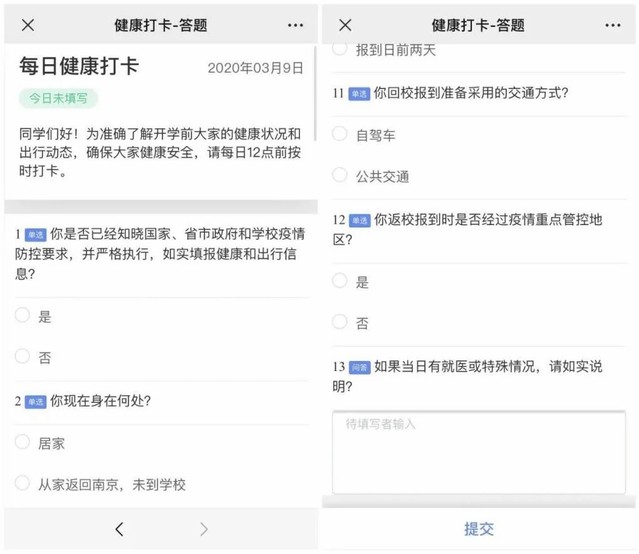The width and height of the screenshot is (639, 554).
Task: Select 公共交通 as transportation method
Action: (x=340, y=176)
